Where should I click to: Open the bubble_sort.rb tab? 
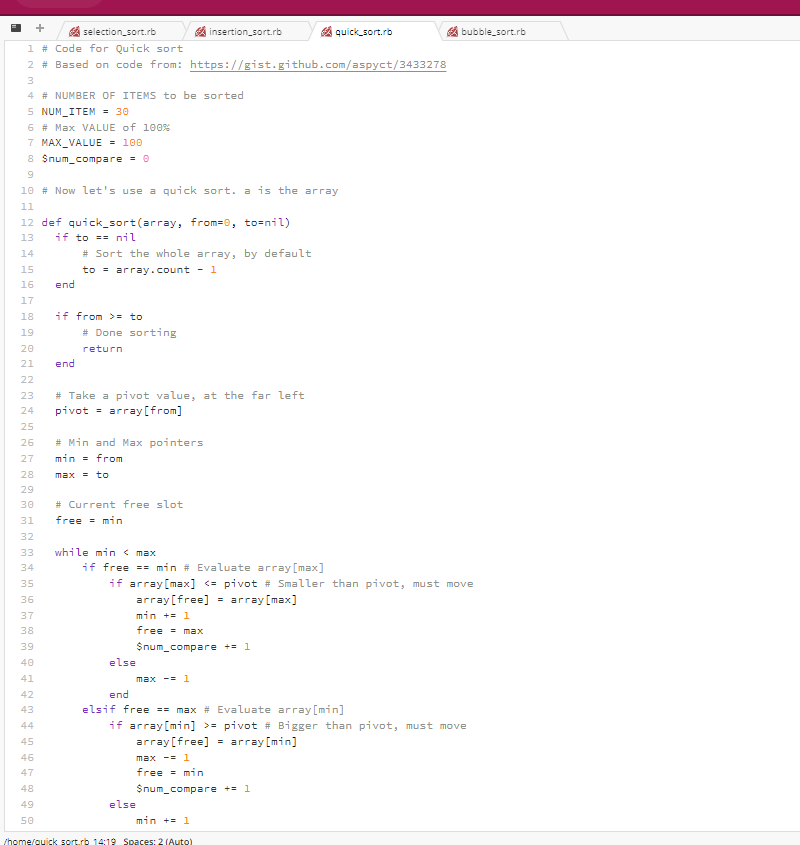coord(493,32)
